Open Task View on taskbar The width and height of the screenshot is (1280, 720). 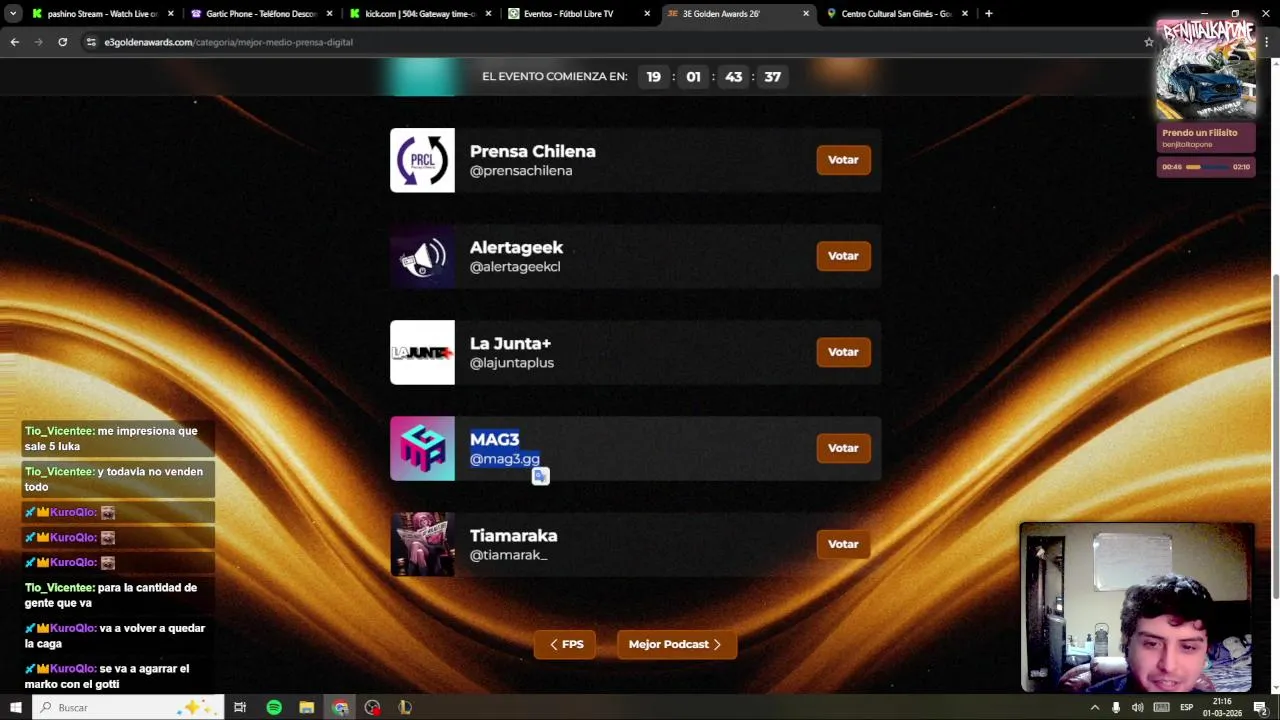240,707
